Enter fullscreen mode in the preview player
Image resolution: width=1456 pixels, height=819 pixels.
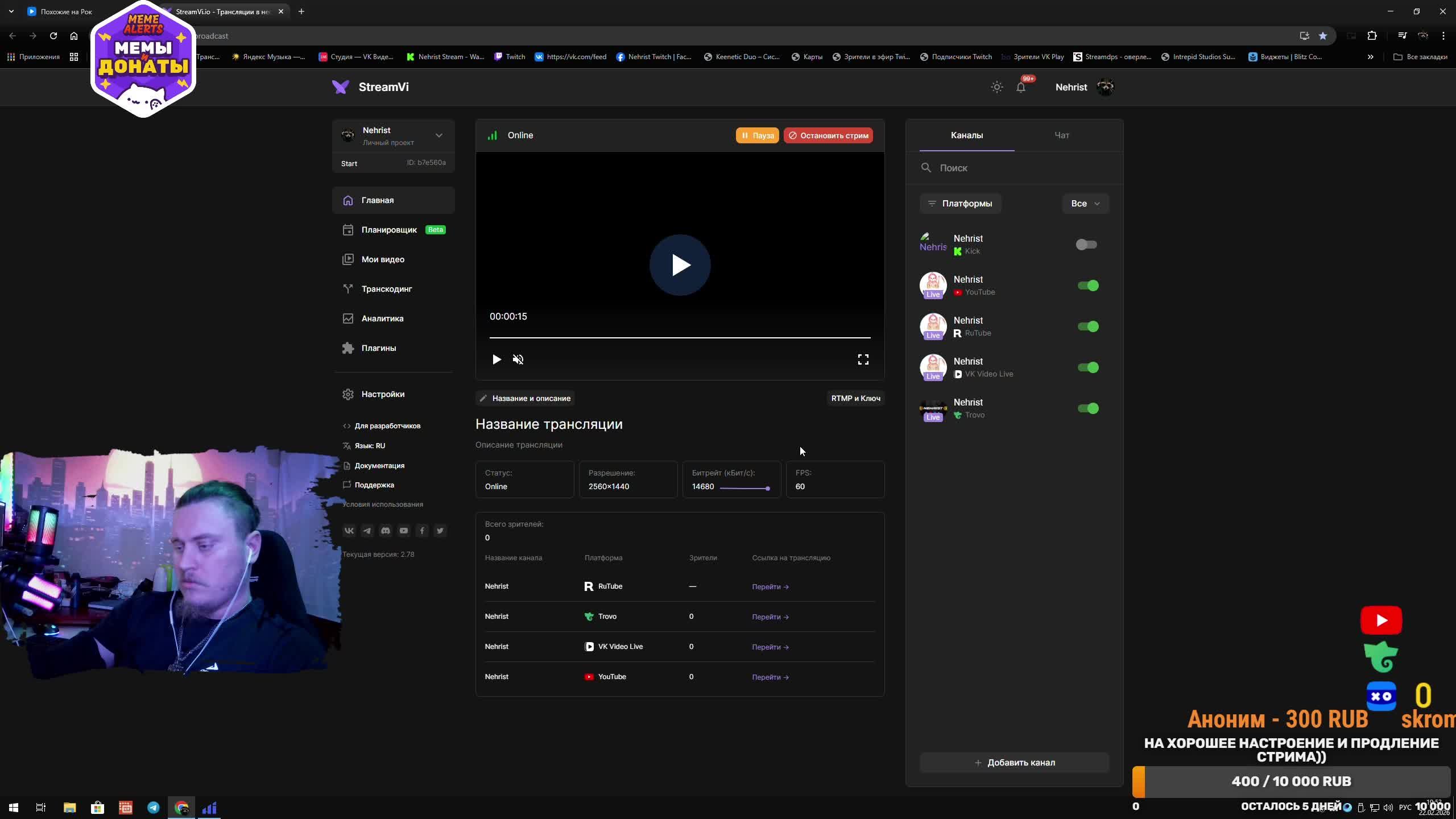pyautogui.click(x=863, y=359)
